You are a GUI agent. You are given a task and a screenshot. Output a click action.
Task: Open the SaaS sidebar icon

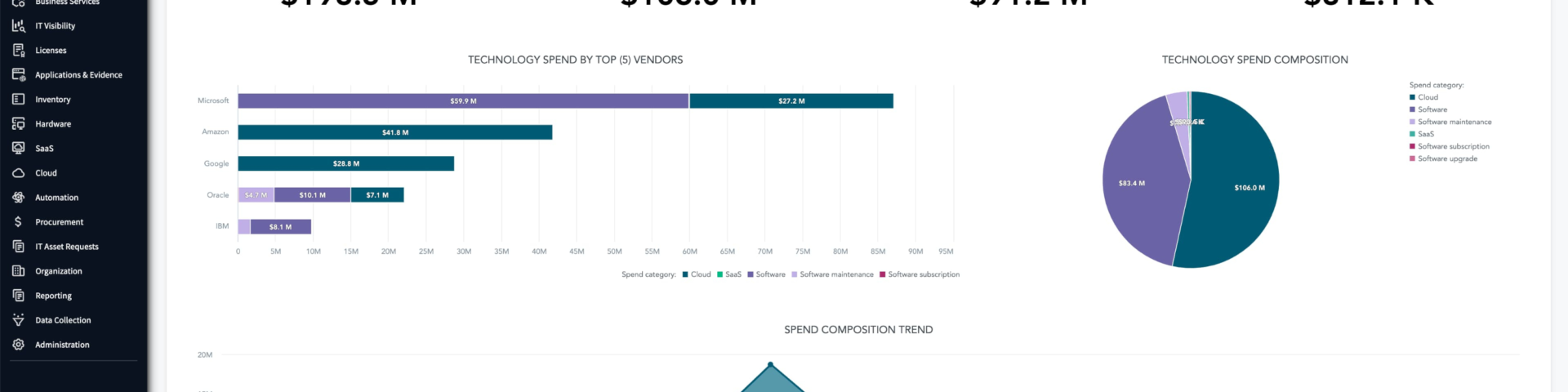pyautogui.click(x=18, y=149)
